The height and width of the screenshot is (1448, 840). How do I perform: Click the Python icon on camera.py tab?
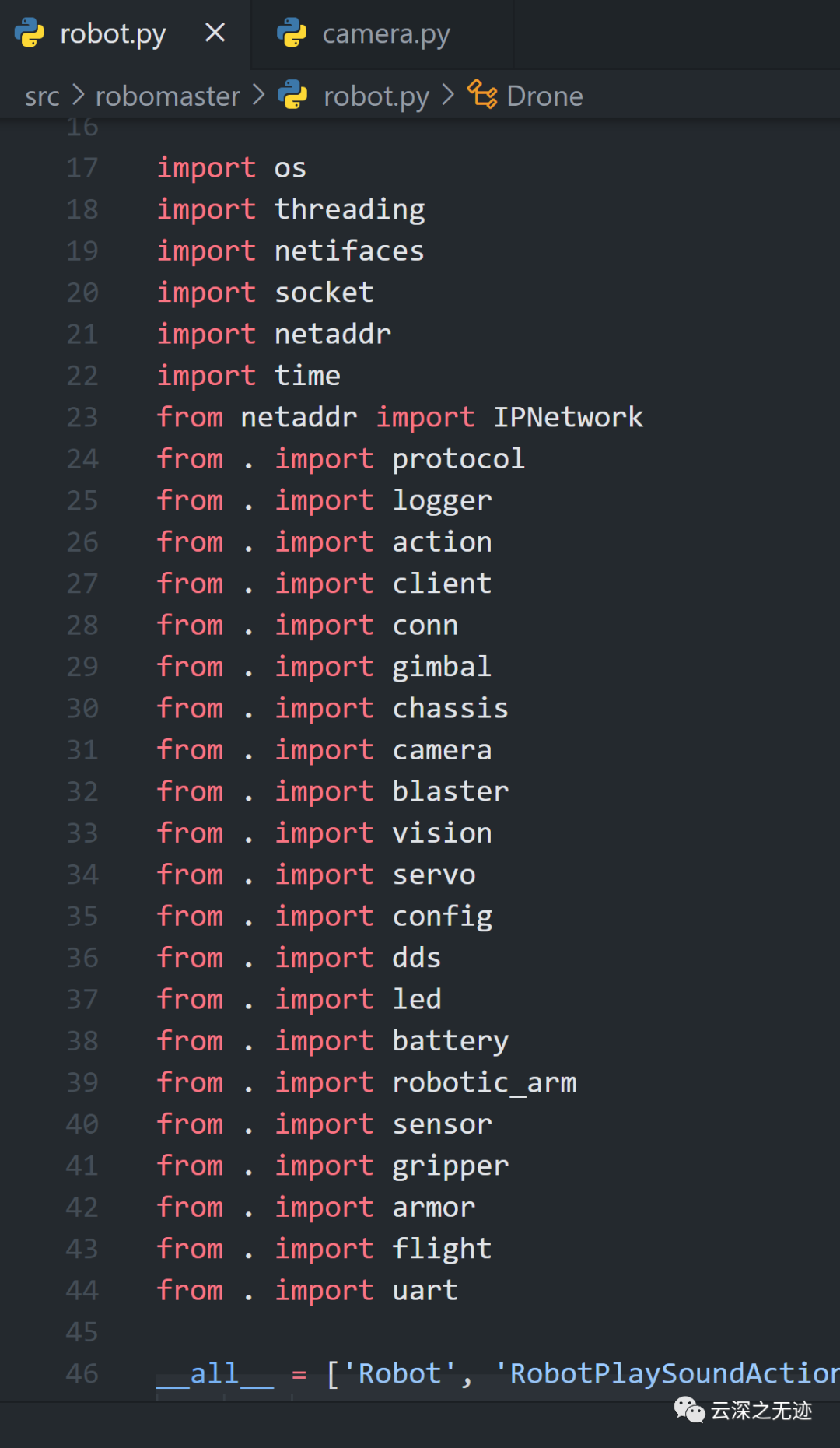pyautogui.click(x=292, y=33)
